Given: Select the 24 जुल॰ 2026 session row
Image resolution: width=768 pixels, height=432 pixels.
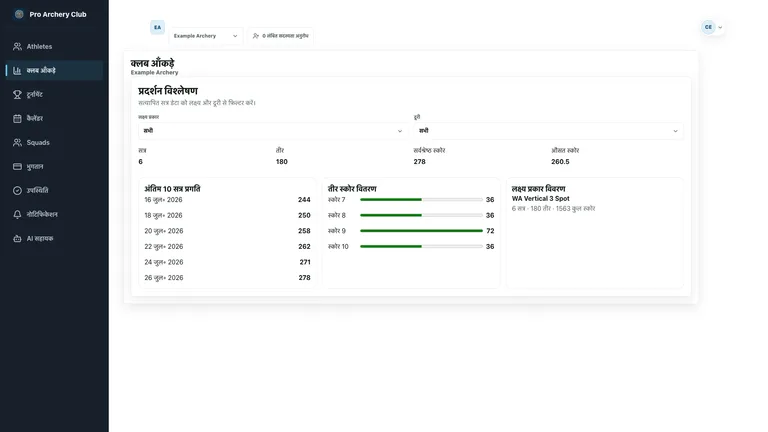Looking at the screenshot, I should click(227, 262).
